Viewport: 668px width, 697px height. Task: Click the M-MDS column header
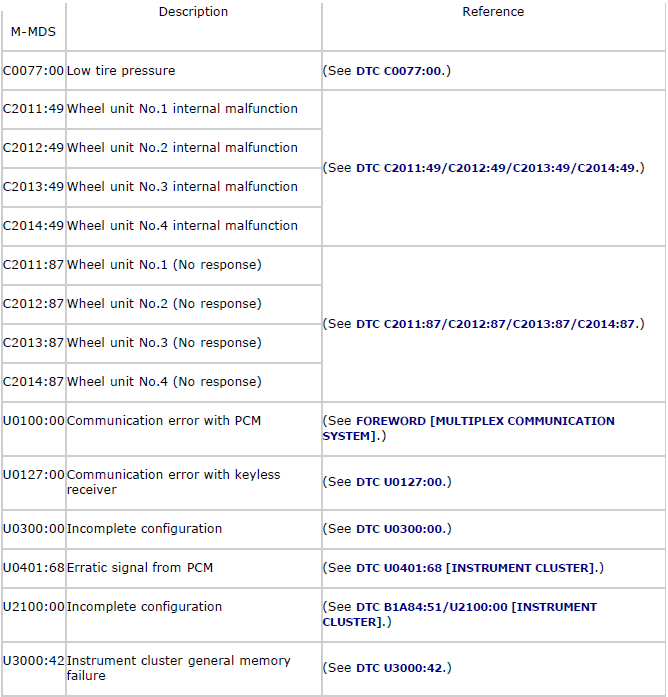[33, 32]
